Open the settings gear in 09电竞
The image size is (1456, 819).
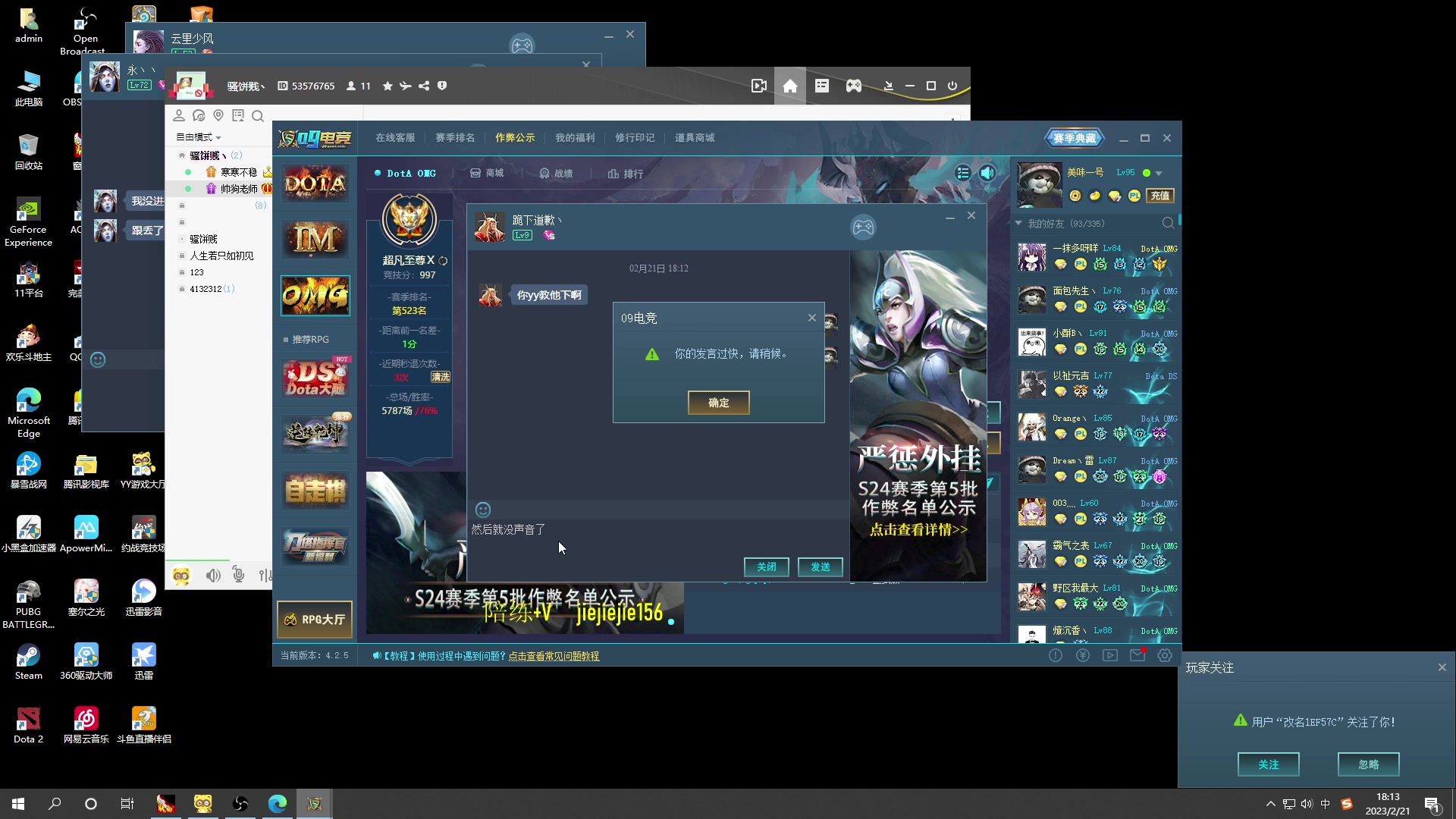coord(1165,655)
